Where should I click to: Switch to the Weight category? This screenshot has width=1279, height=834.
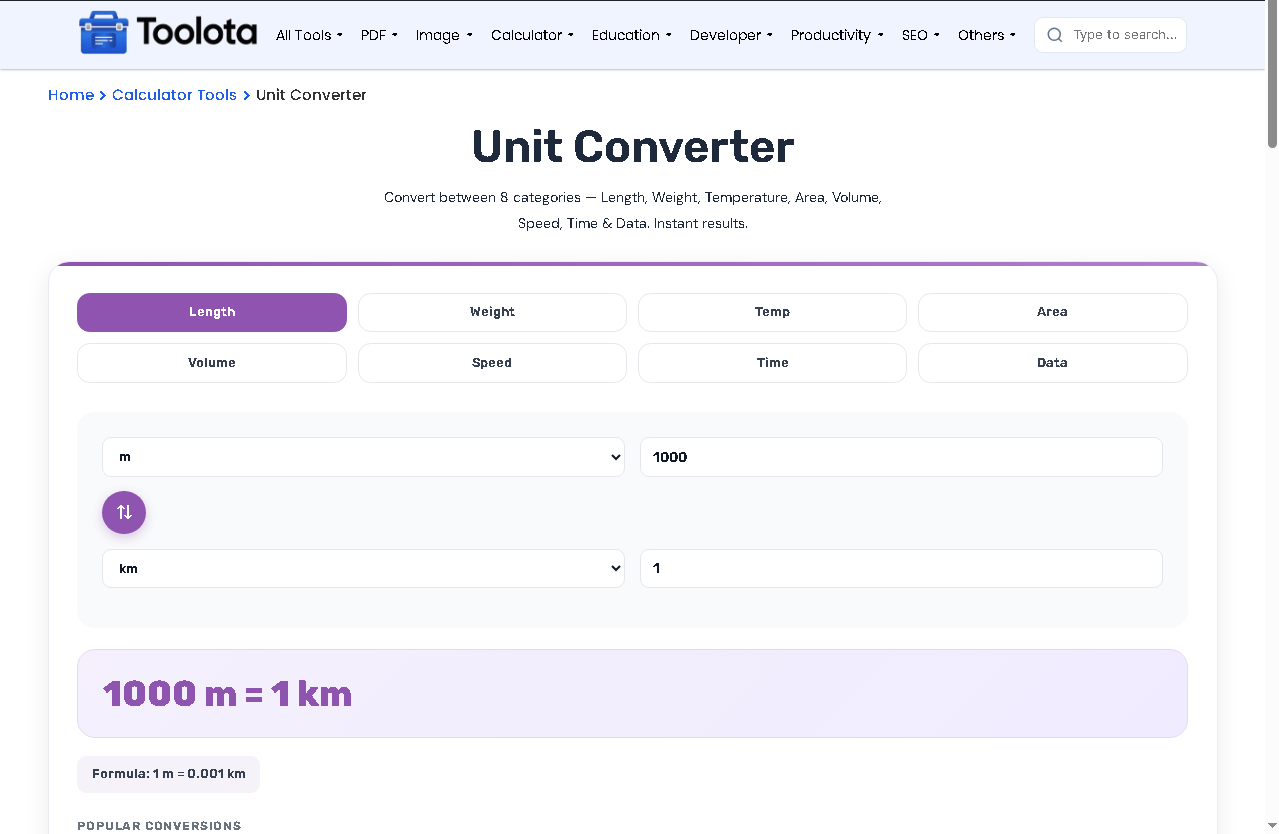click(492, 312)
